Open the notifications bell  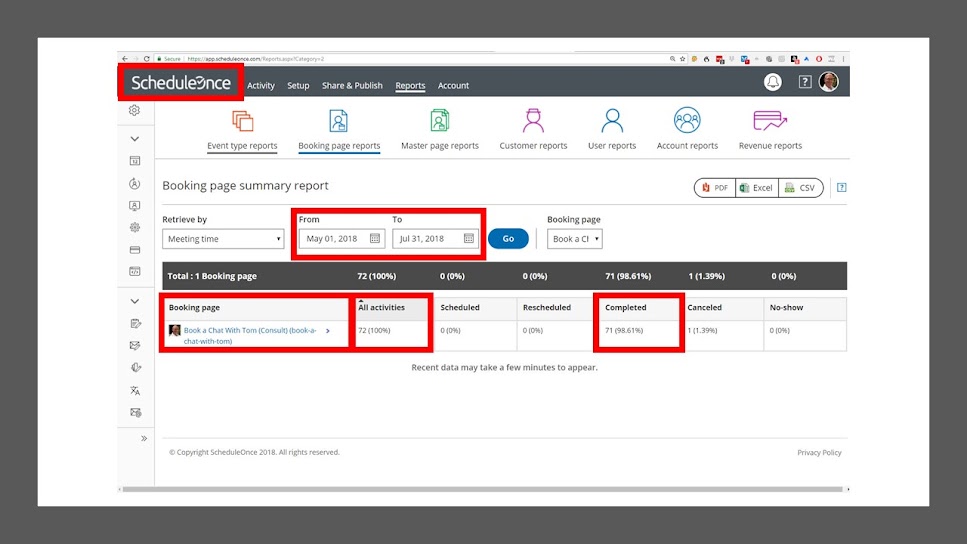click(773, 82)
